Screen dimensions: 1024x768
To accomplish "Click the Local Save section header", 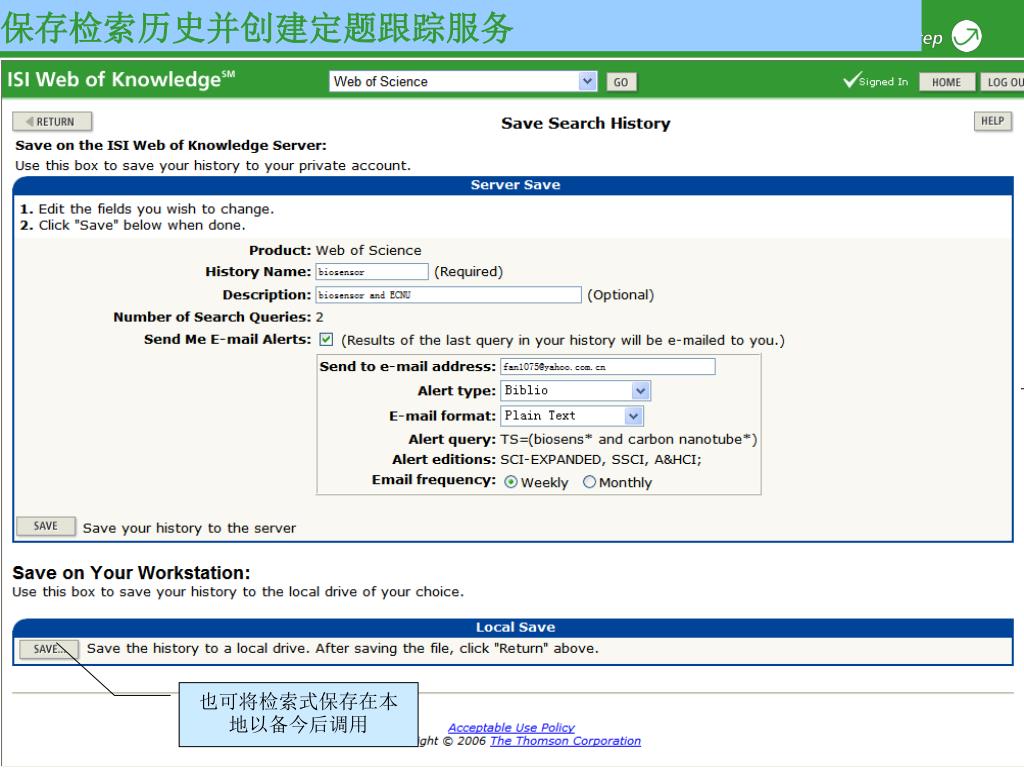I will 515,627.
